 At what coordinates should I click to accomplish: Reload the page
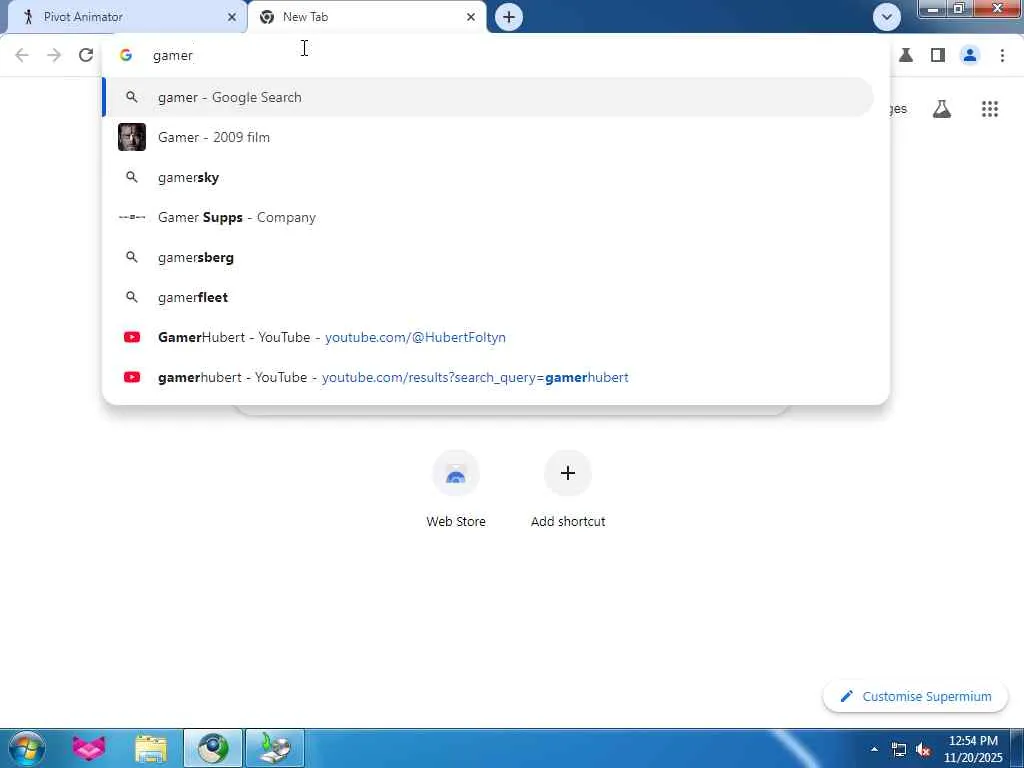pos(86,56)
